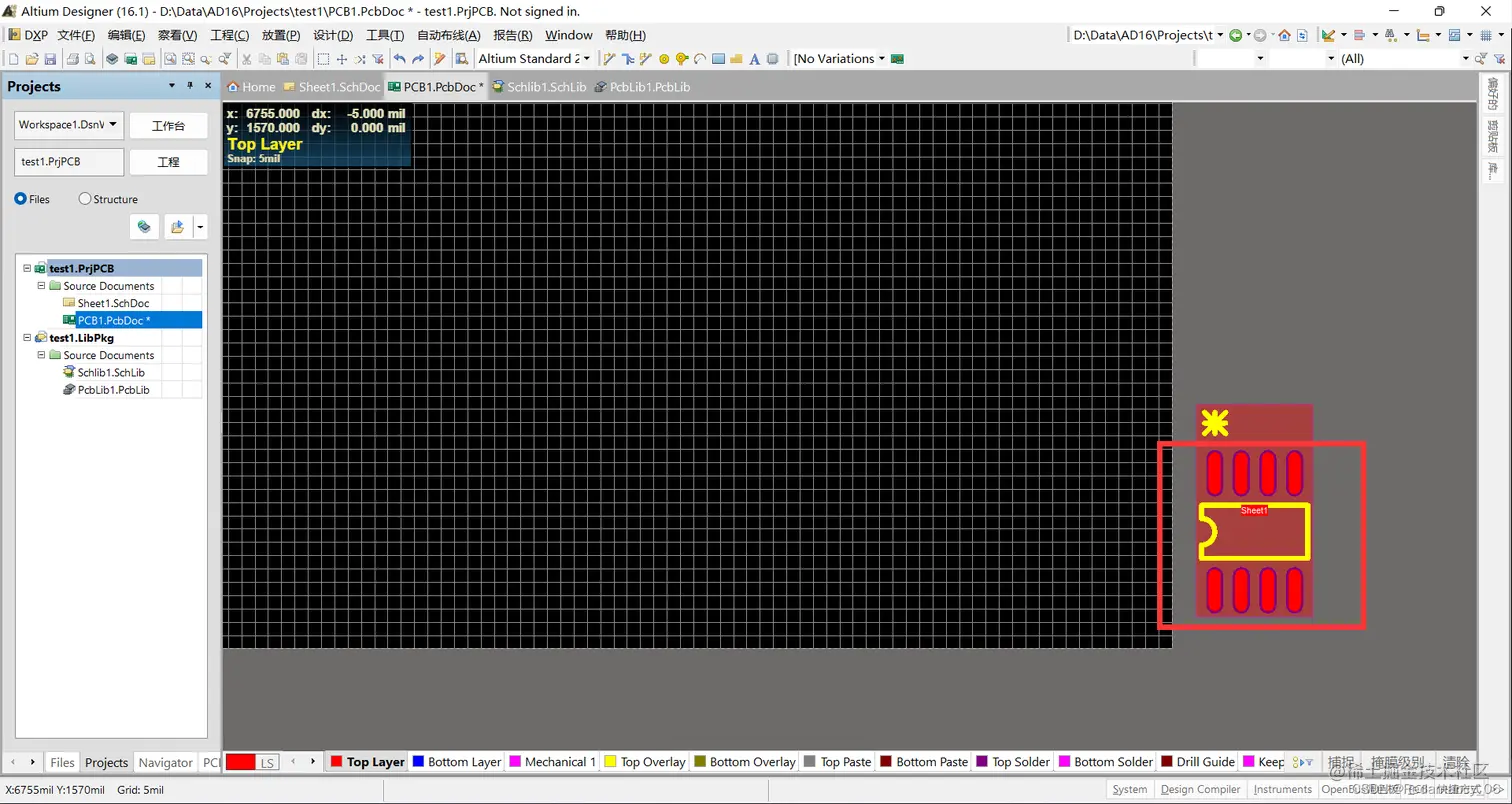The width and height of the screenshot is (1512, 804).
Task: Open the (All) filter dropdown
Action: coord(1465,59)
